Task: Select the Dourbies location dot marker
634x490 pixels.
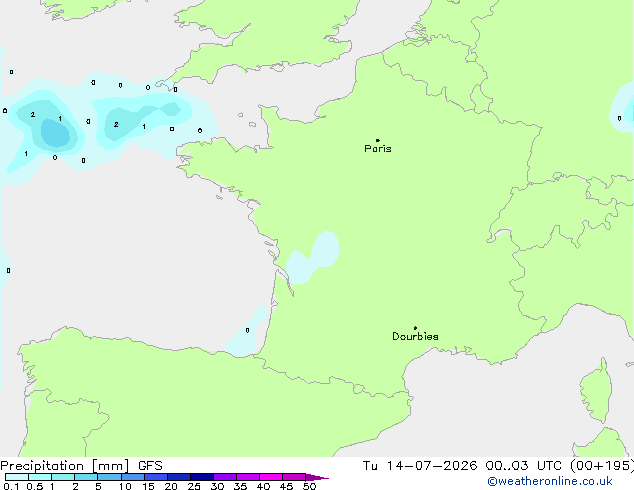Action: (x=415, y=328)
